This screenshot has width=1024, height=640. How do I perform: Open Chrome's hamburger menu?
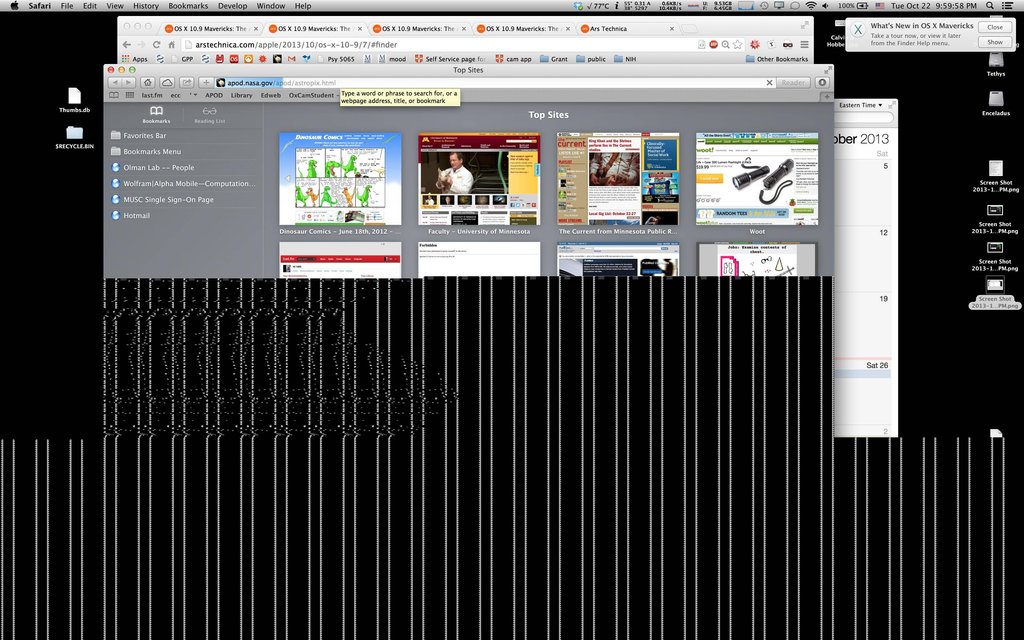[x=805, y=45]
